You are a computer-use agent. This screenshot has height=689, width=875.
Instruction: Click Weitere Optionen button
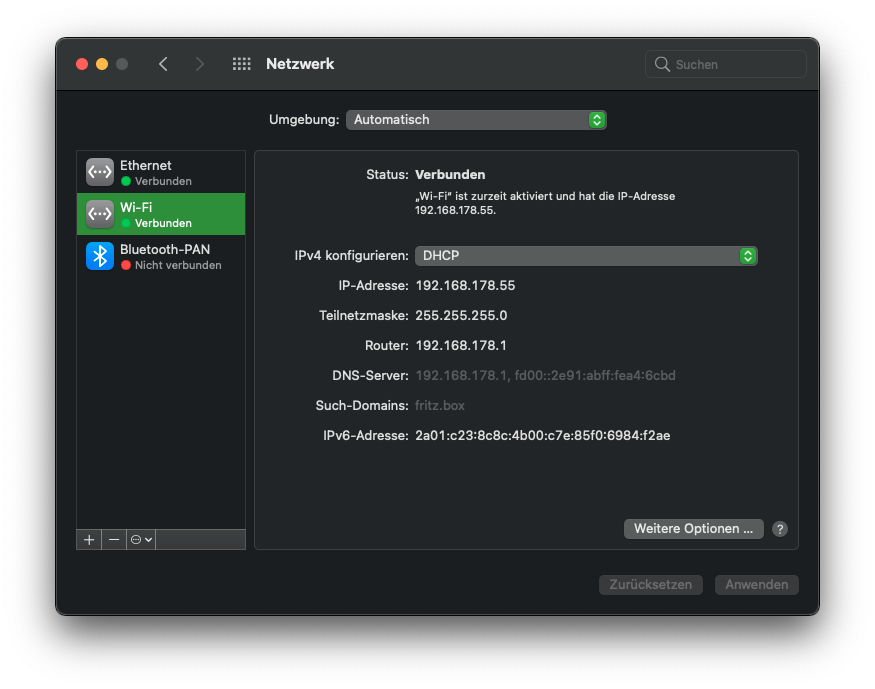(x=693, y=529)
